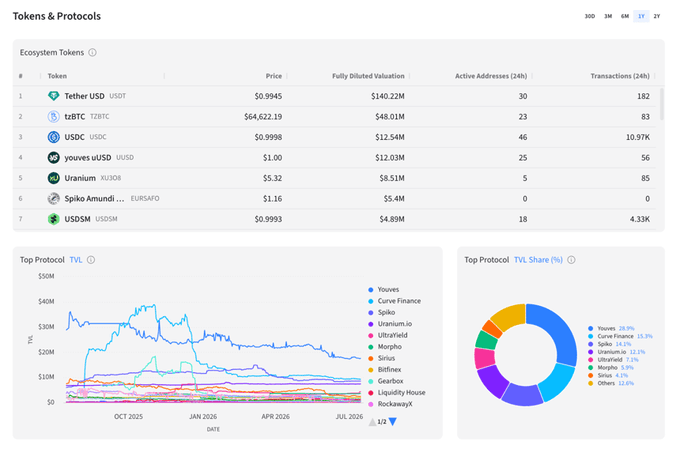Open the TVL metric dropdown

[x=76, y=260]
